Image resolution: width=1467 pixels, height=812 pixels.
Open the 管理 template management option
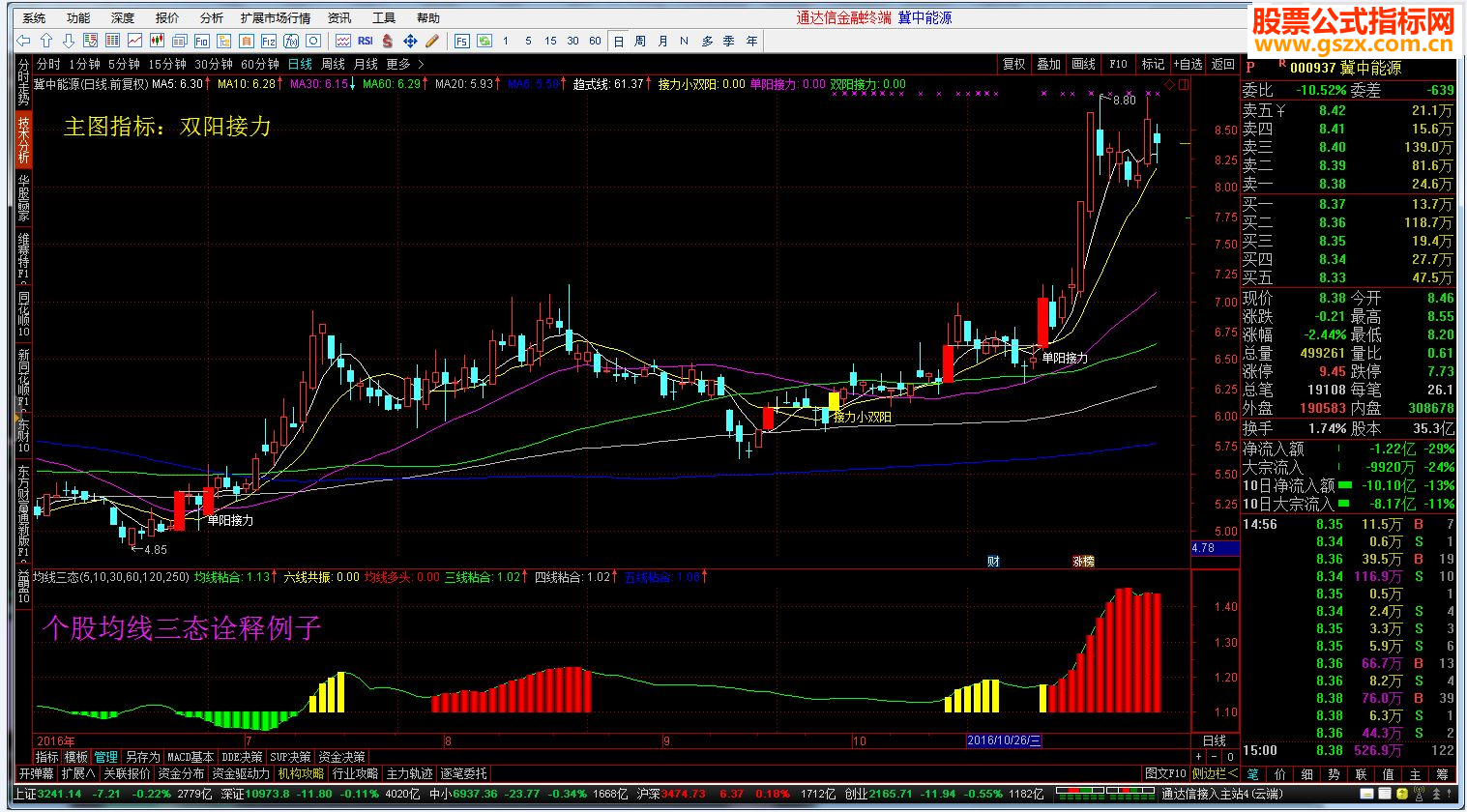pos(105,757)
